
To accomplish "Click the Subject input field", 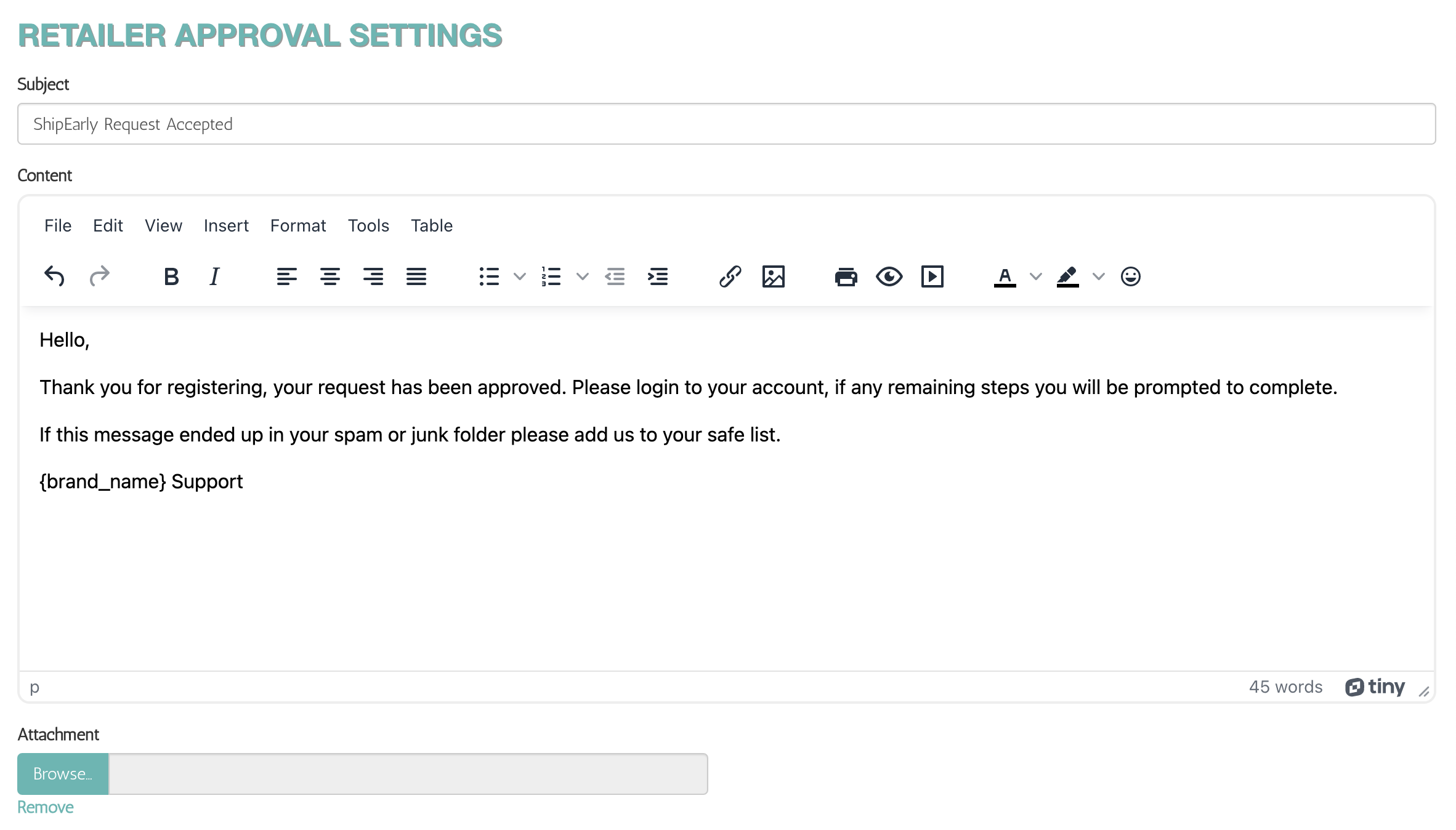I will click(728, 123).
